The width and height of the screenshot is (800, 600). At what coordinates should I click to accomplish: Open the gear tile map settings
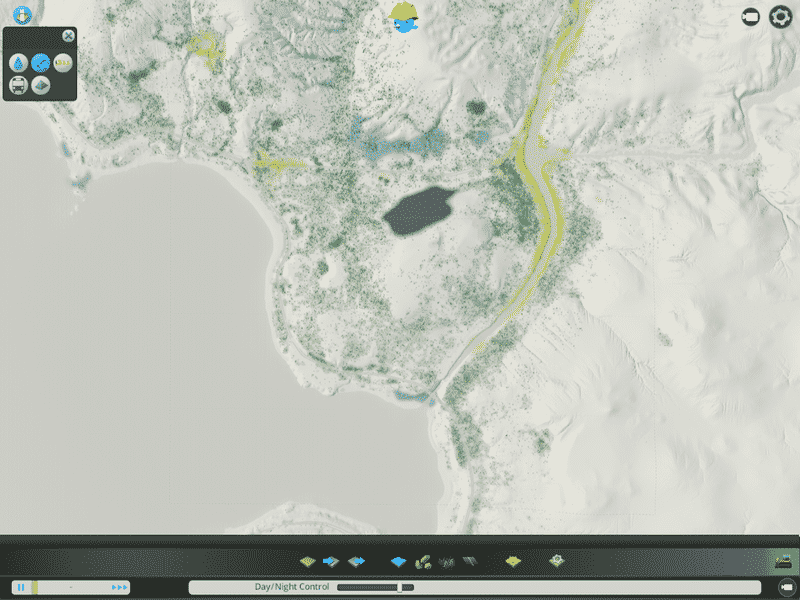coord(557,561)
